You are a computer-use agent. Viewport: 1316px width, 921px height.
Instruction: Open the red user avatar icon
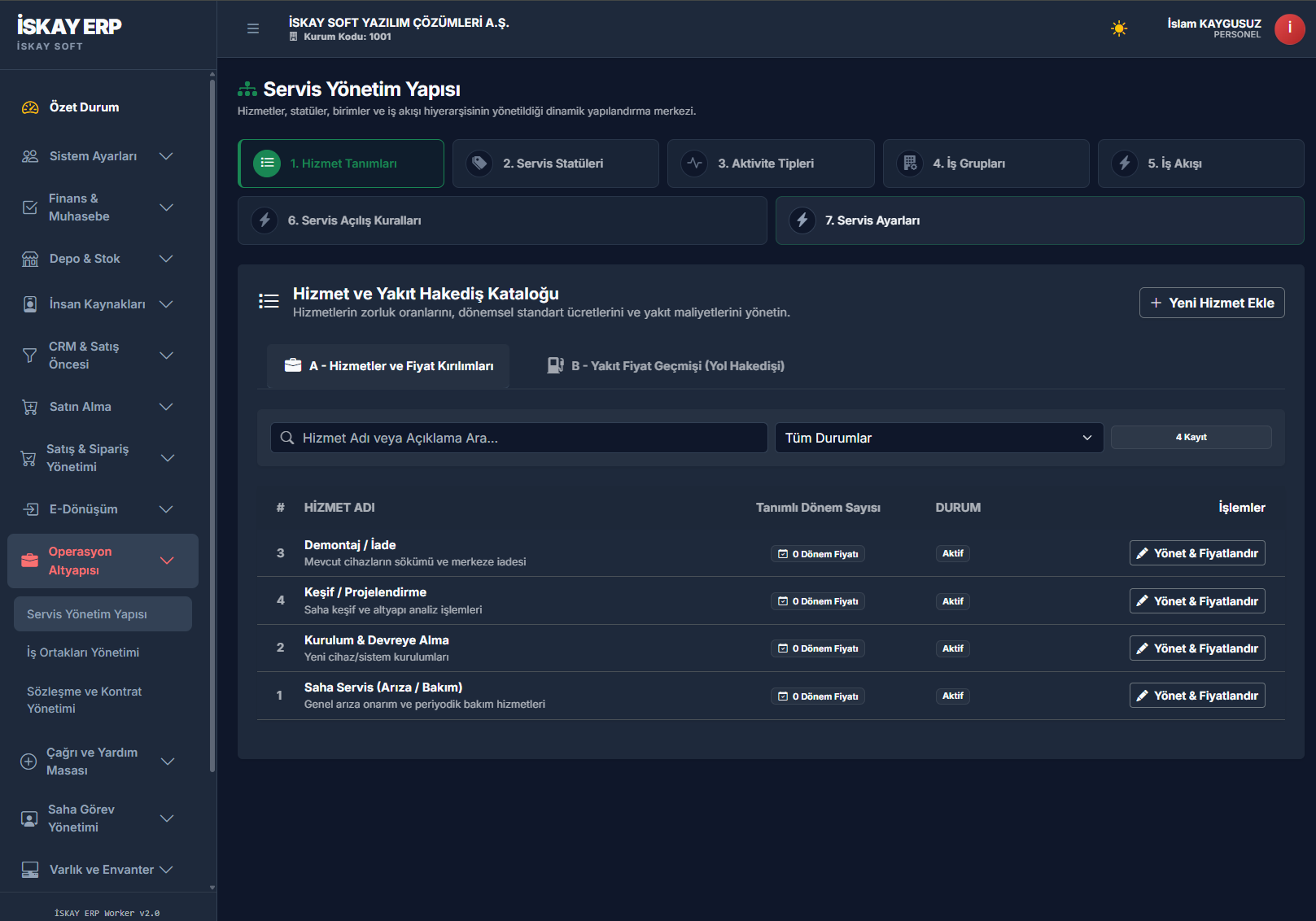1289,29
